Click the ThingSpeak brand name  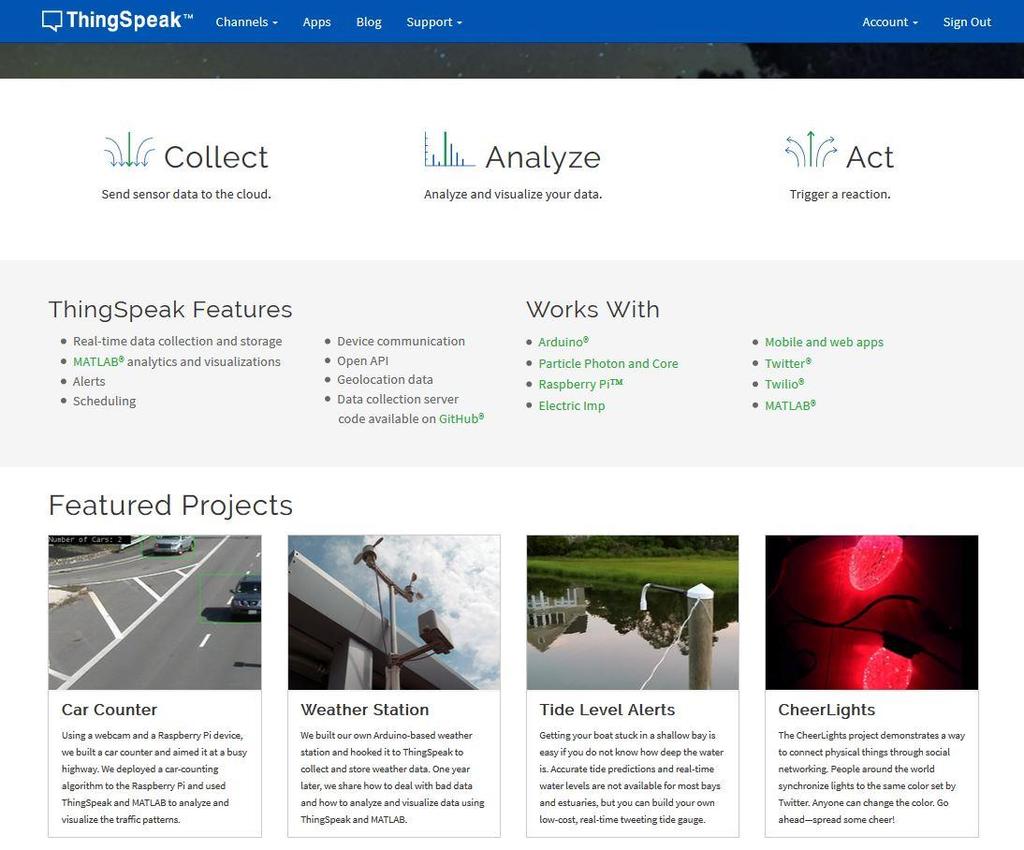129,20
